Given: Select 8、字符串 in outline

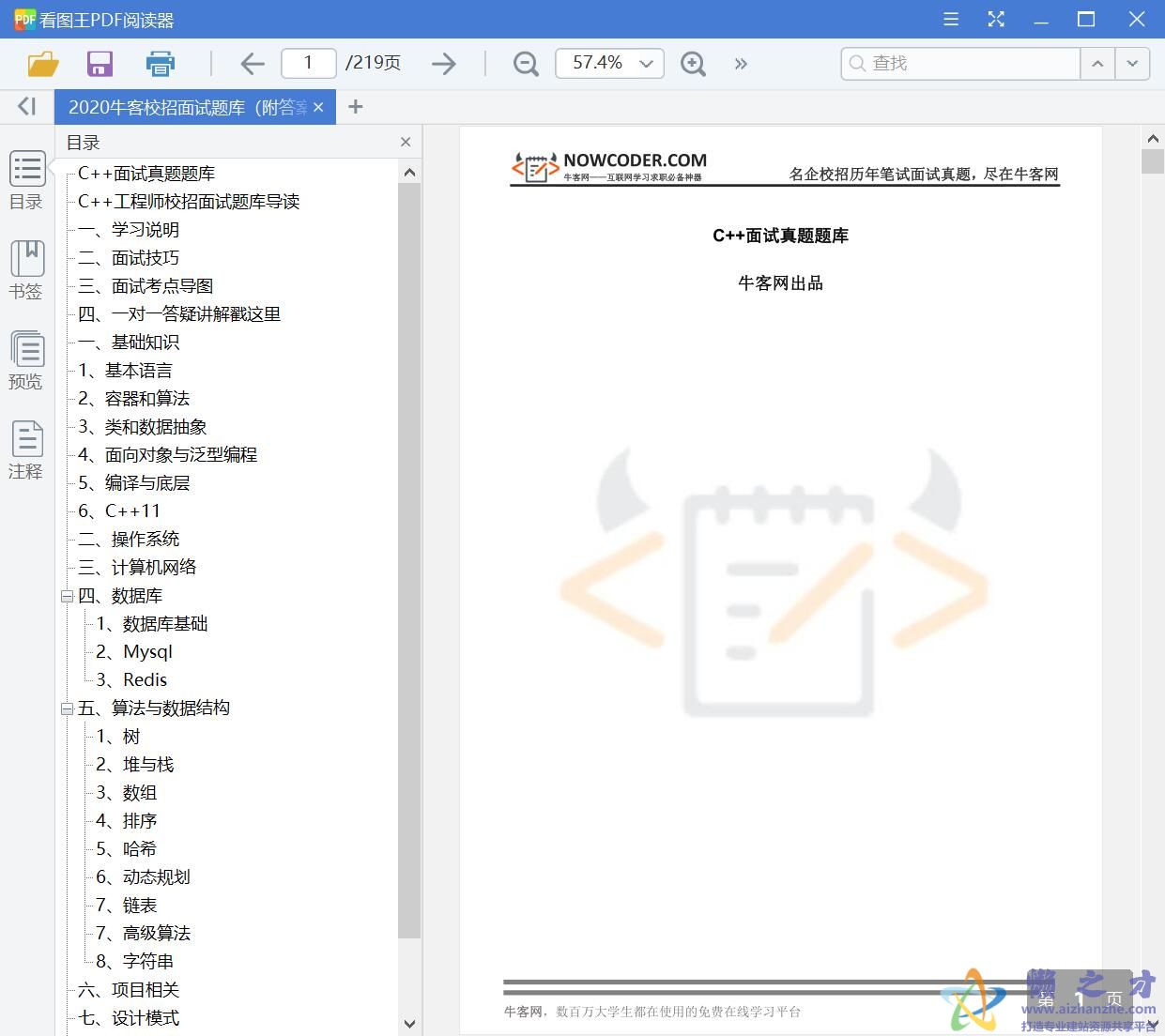Looking at the screenshot, I should (134, 962).
